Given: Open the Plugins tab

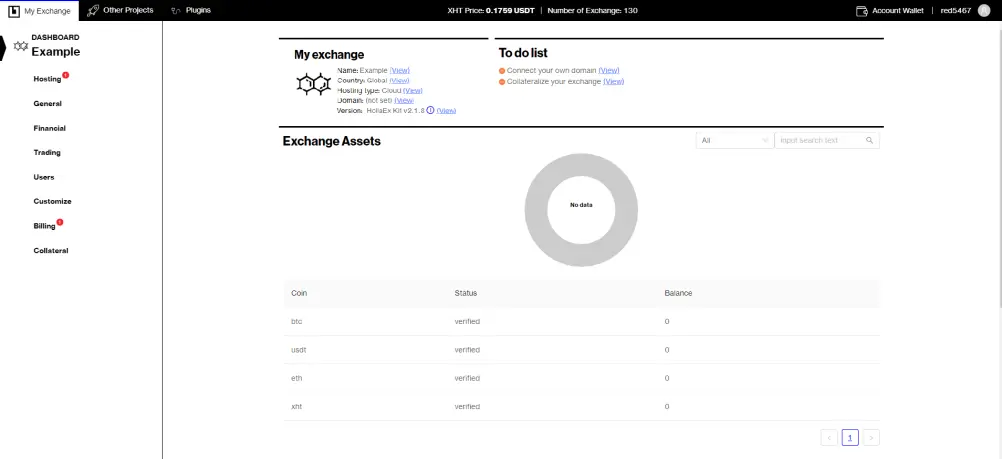Looking at the screenshot, I should [x=198, y=10].
